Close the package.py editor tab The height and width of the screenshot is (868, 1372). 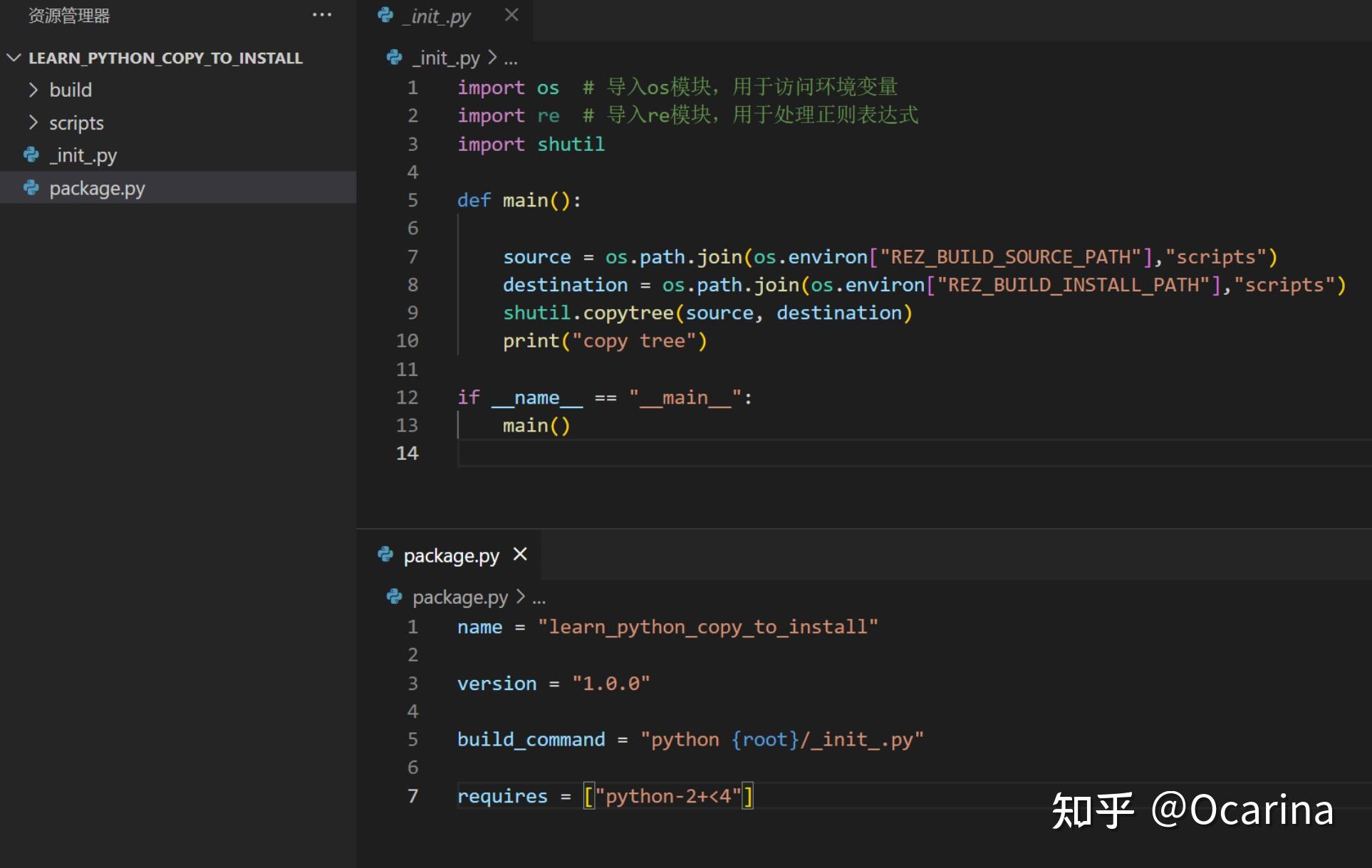(521, 555)
